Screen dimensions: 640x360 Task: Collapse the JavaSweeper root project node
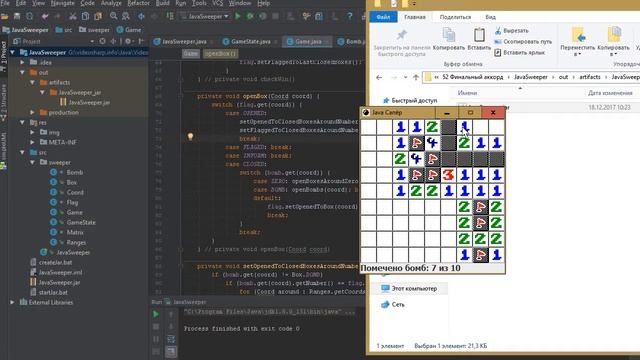[x=13, y=52]
